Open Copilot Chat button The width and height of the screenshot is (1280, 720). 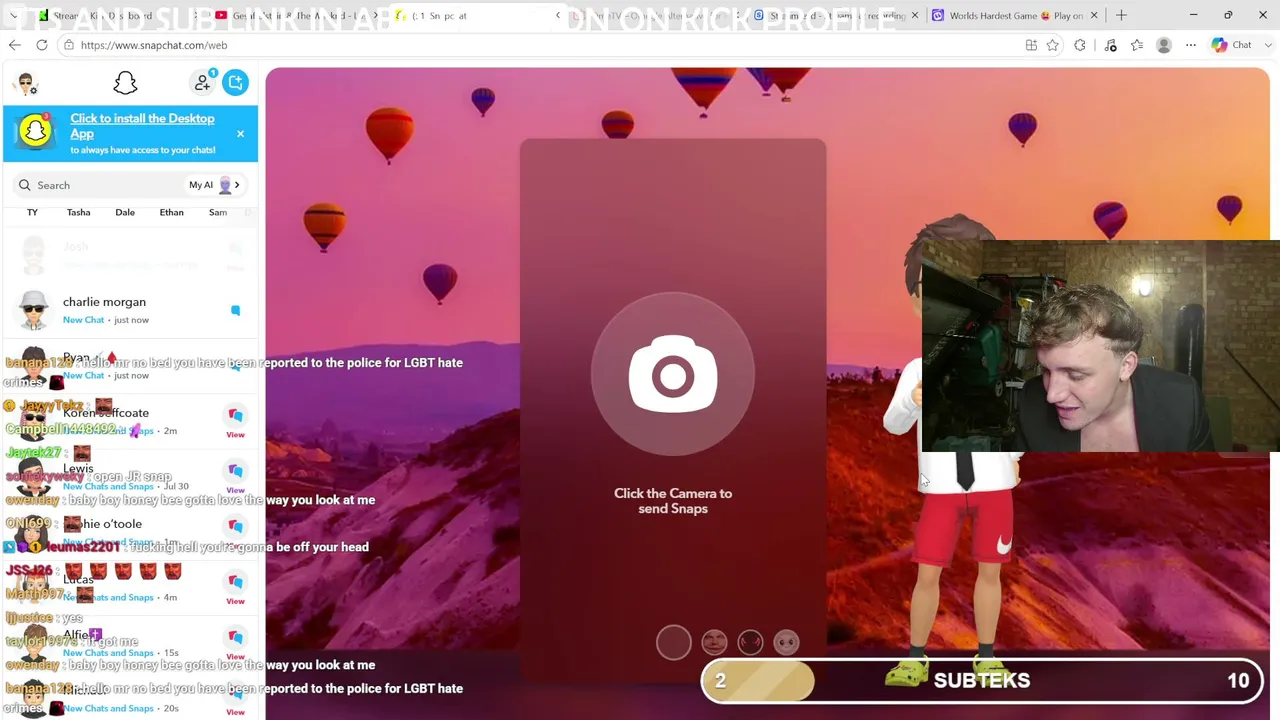click(1232, 45)
